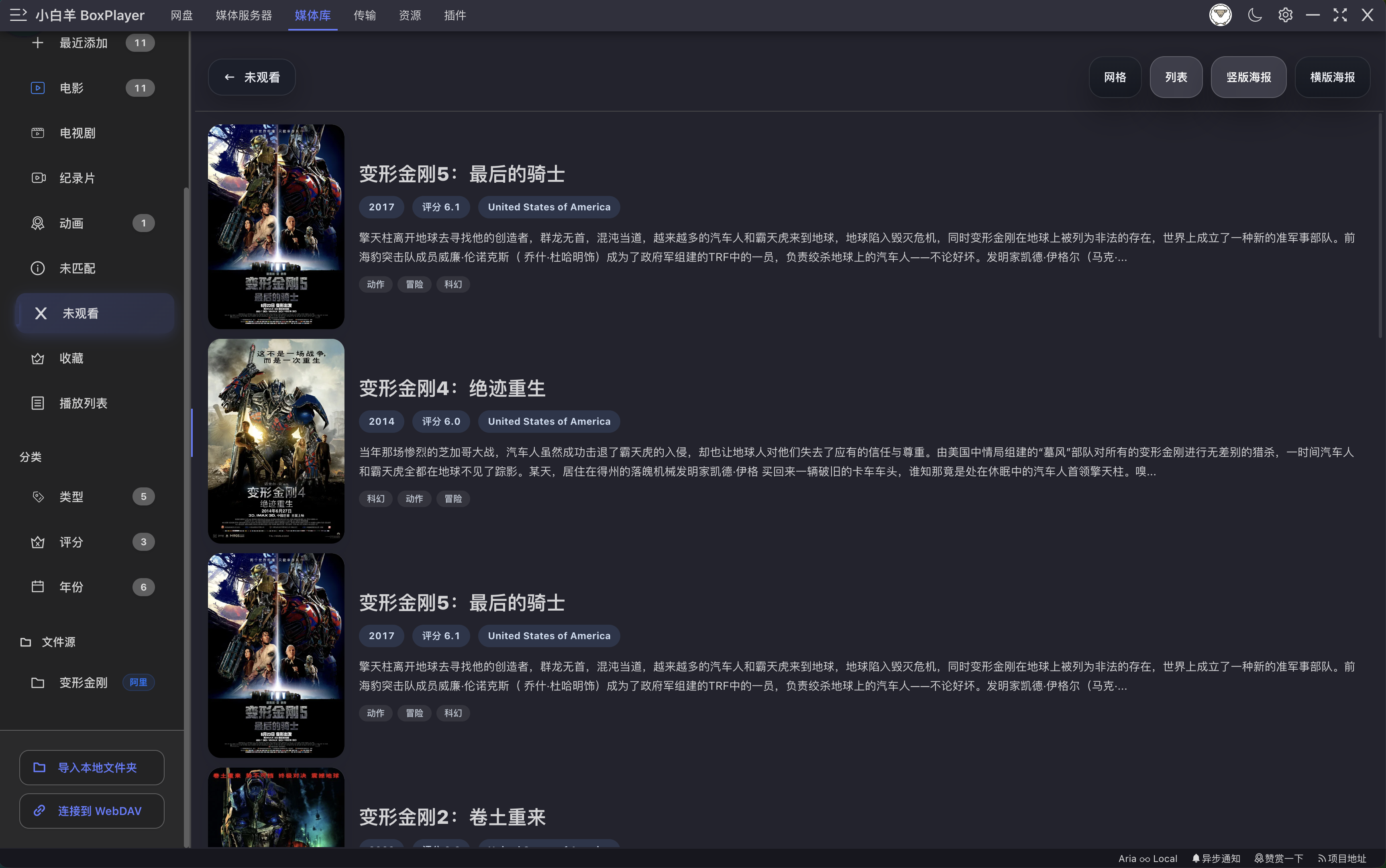1386x868 pixels.
Task: Click the 11 count badge beside 最近添加
Action: coord(140,43)
